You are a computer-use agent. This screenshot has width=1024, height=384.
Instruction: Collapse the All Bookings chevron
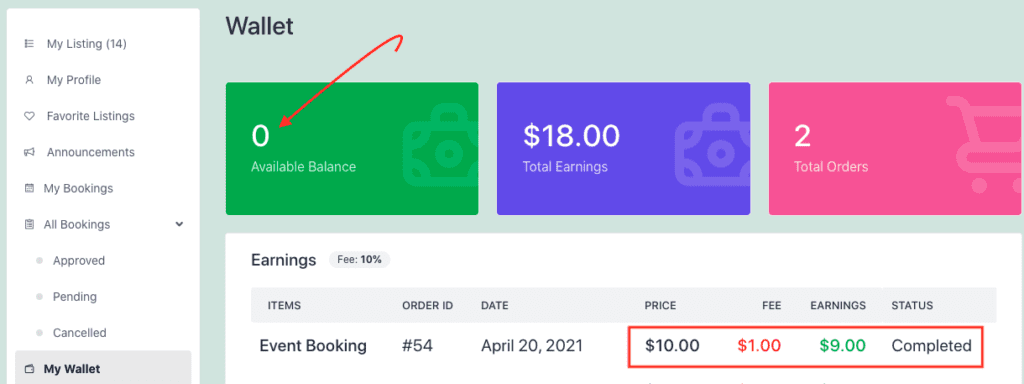point(180,224)
